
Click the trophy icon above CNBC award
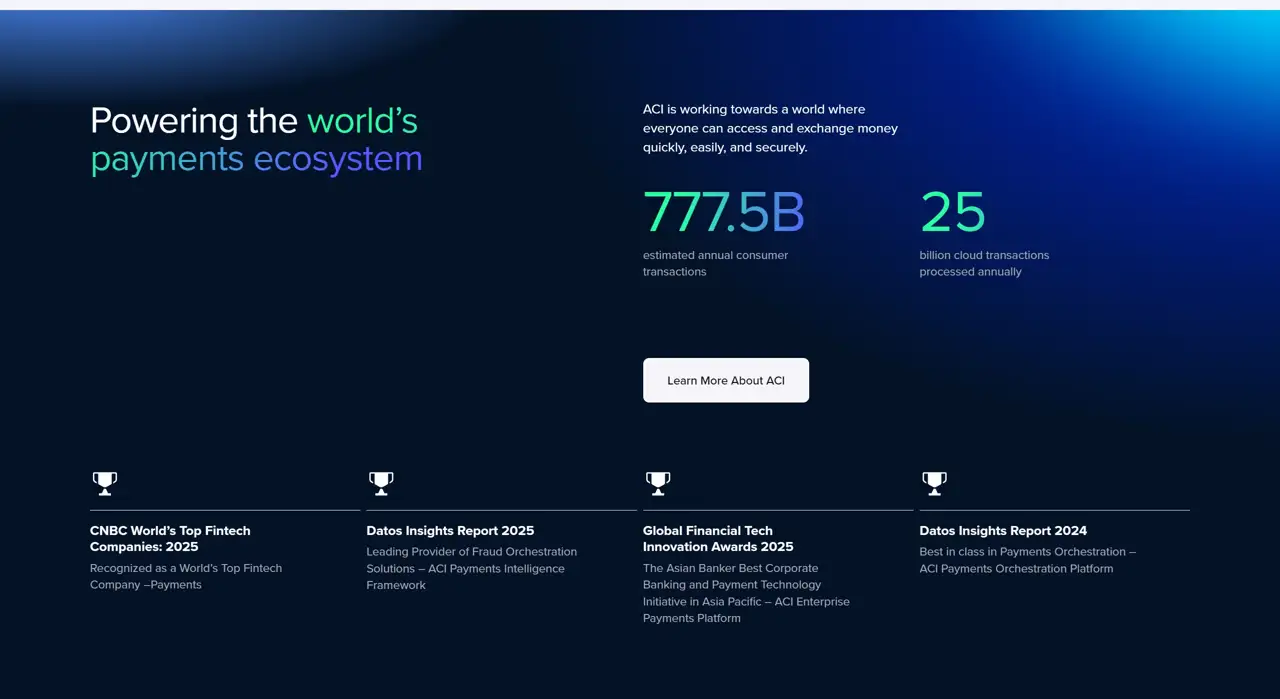tap(105, 484)
